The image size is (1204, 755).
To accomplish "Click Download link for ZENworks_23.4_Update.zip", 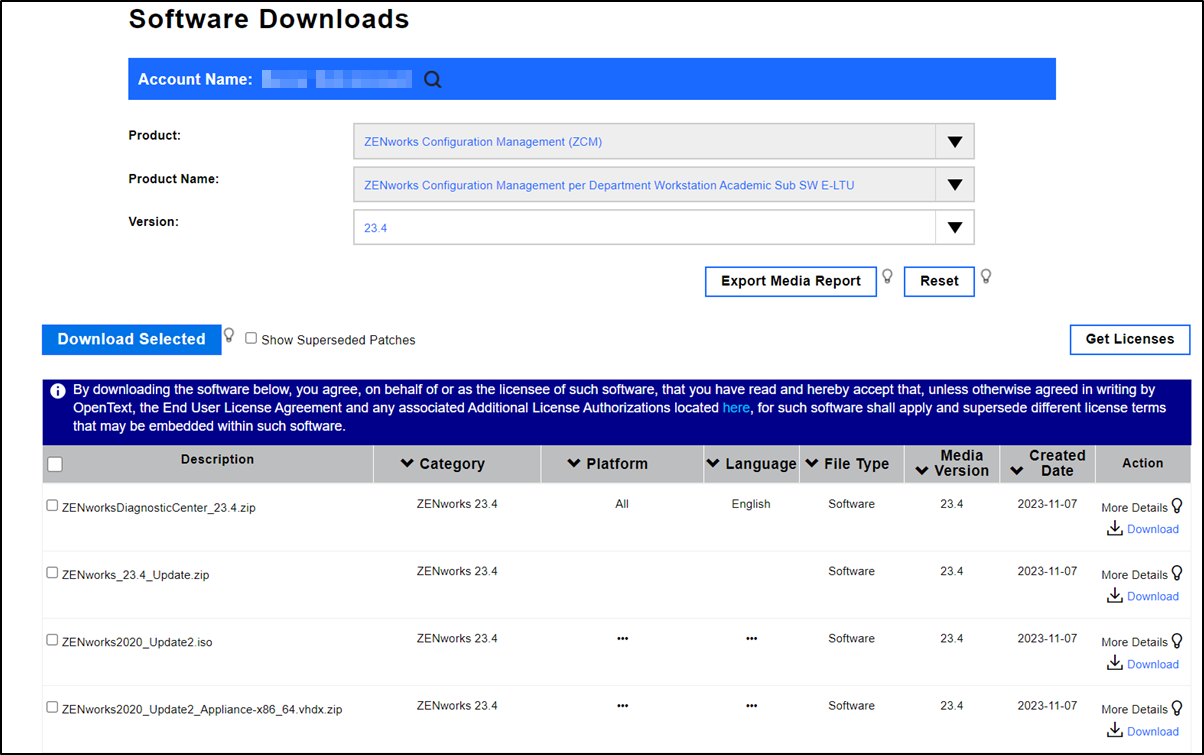I will 1153,596.
